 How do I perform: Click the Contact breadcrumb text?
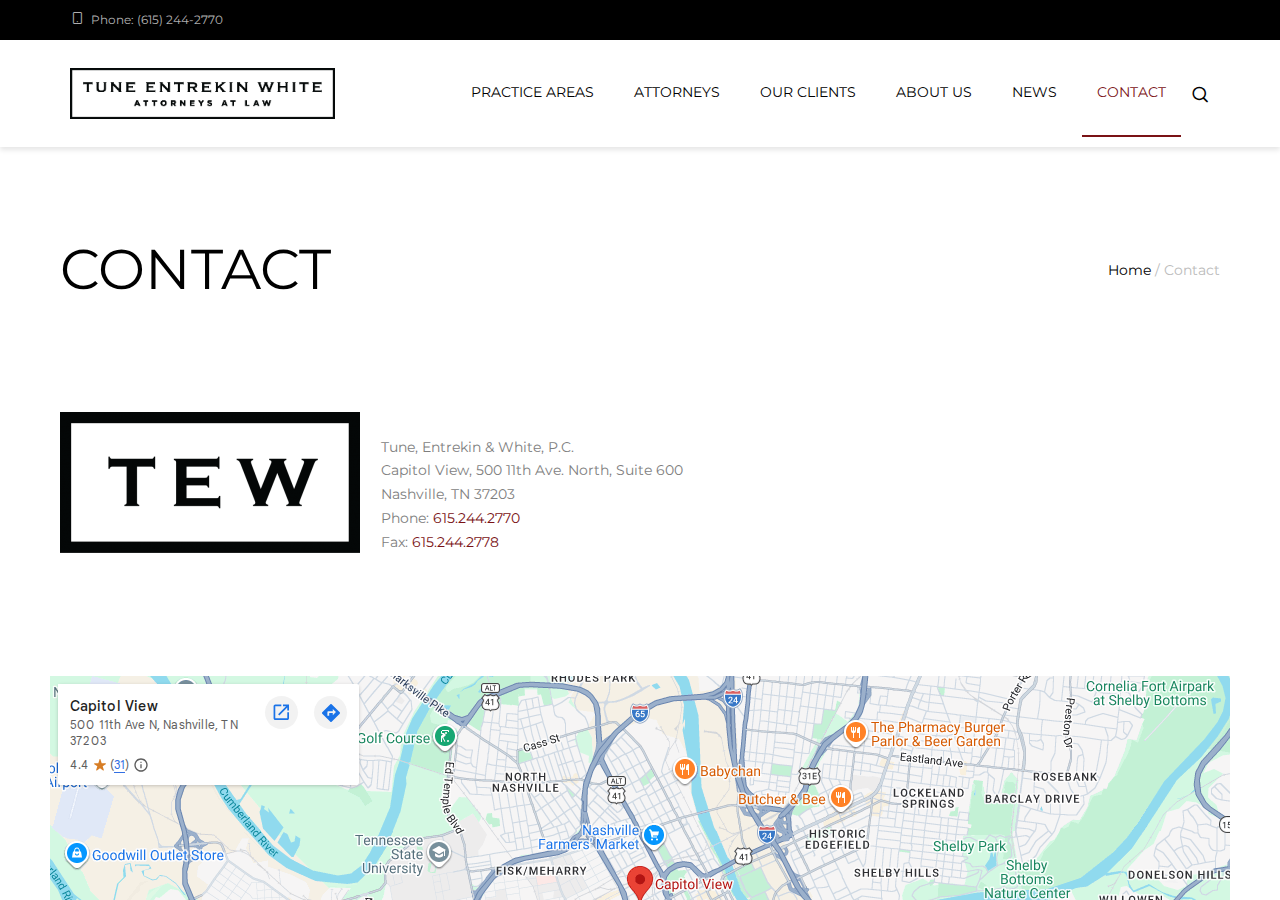click(1192, 270)
